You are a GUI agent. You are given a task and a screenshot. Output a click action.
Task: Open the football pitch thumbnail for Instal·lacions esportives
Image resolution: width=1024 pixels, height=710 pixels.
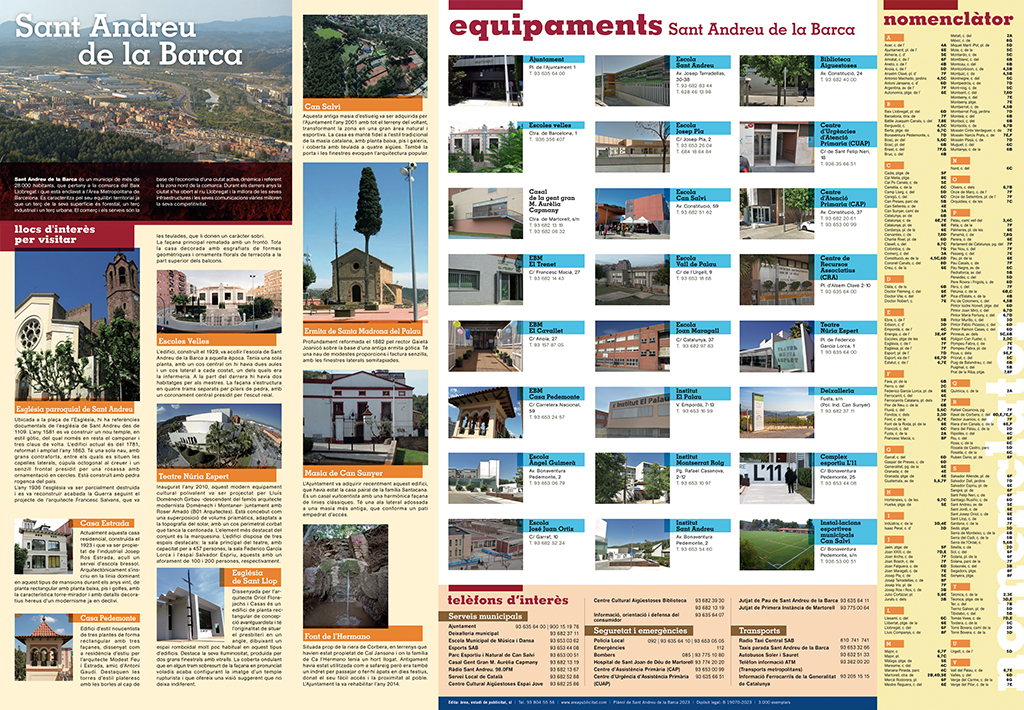(x=776, y=545)
